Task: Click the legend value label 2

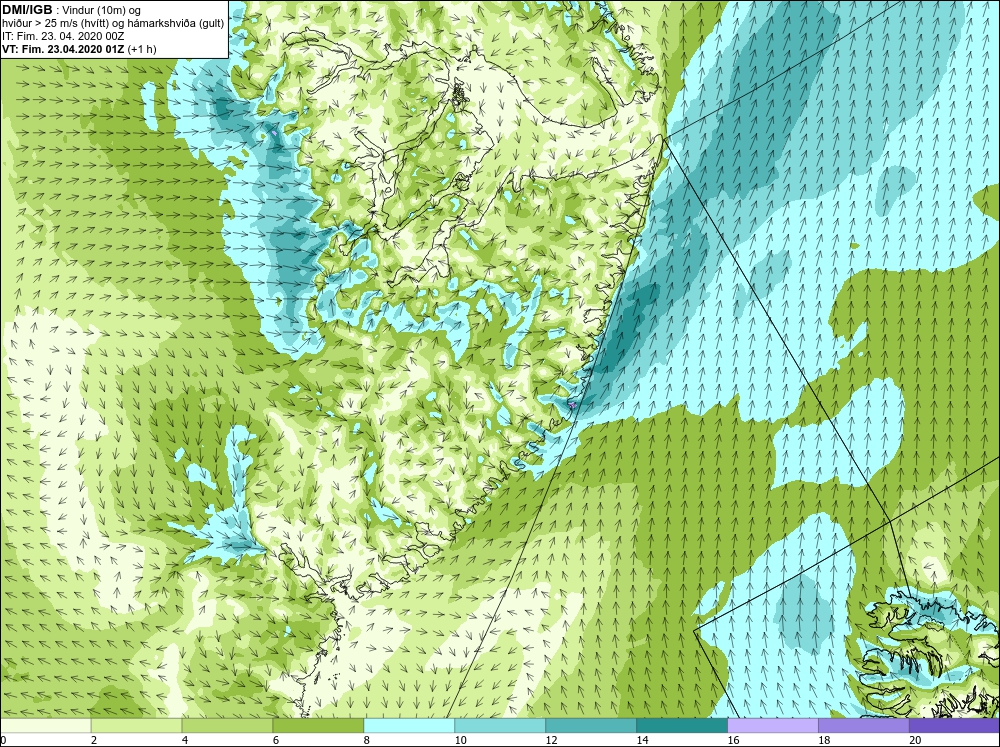Action: (94, 740)
